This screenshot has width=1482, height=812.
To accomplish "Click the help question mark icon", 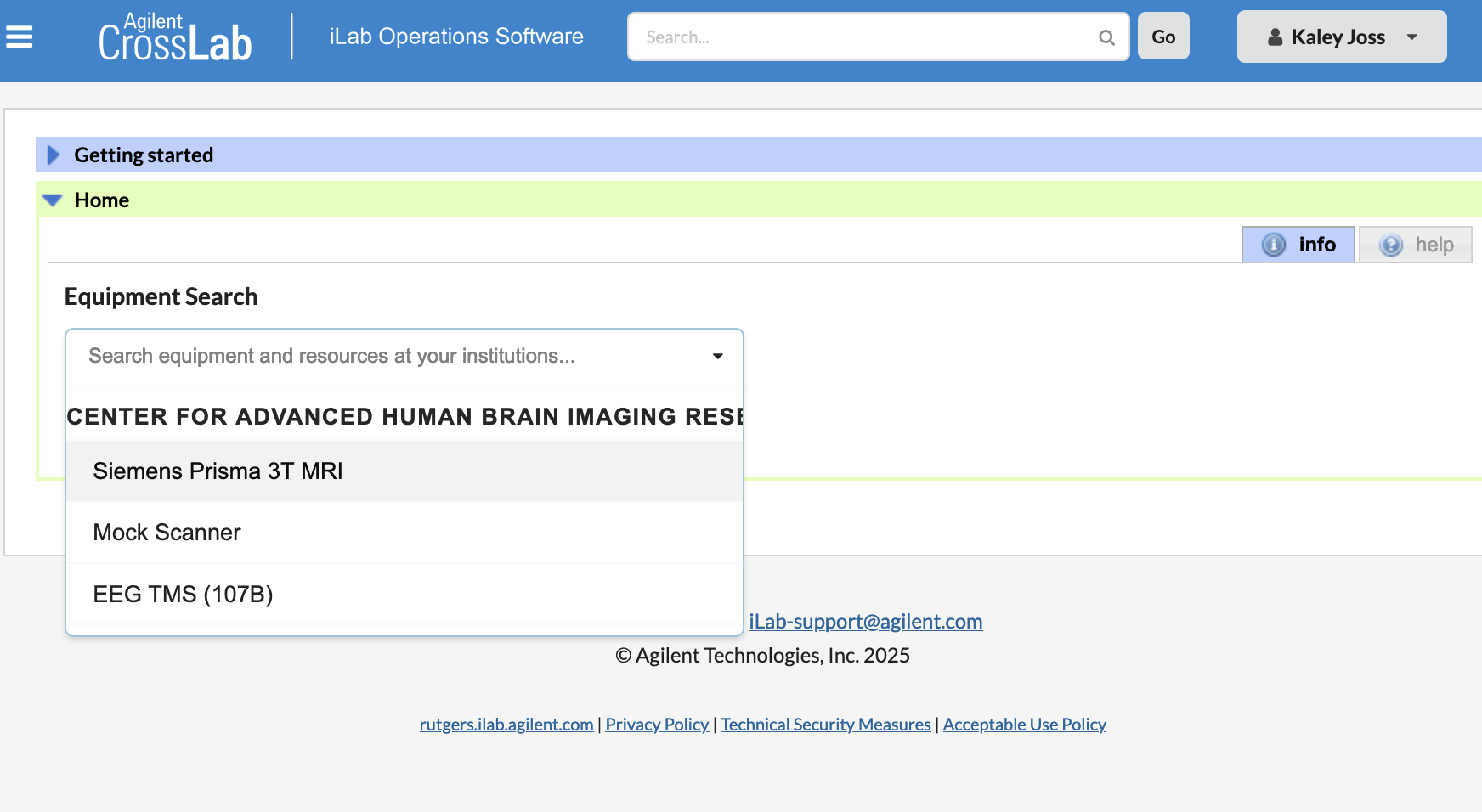I will point(1390,245).
